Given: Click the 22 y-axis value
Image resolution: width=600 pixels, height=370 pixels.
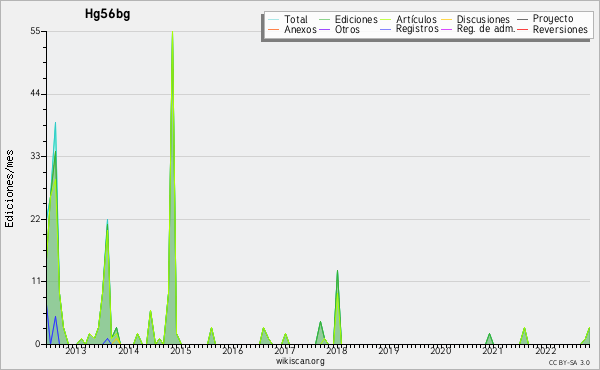Looking at the screenshot, I should tap(36, 219).
